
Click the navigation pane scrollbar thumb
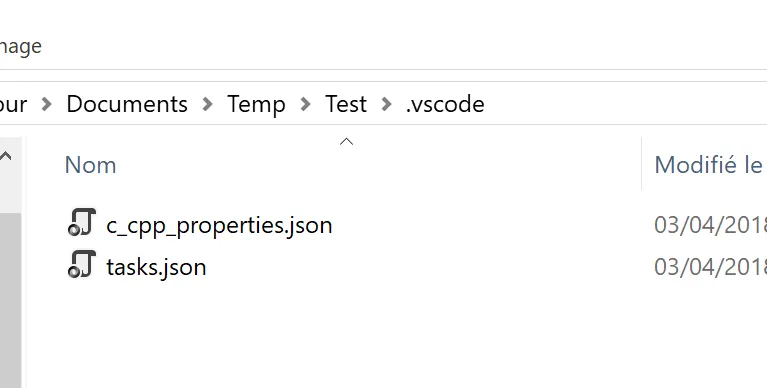[10, 300]
